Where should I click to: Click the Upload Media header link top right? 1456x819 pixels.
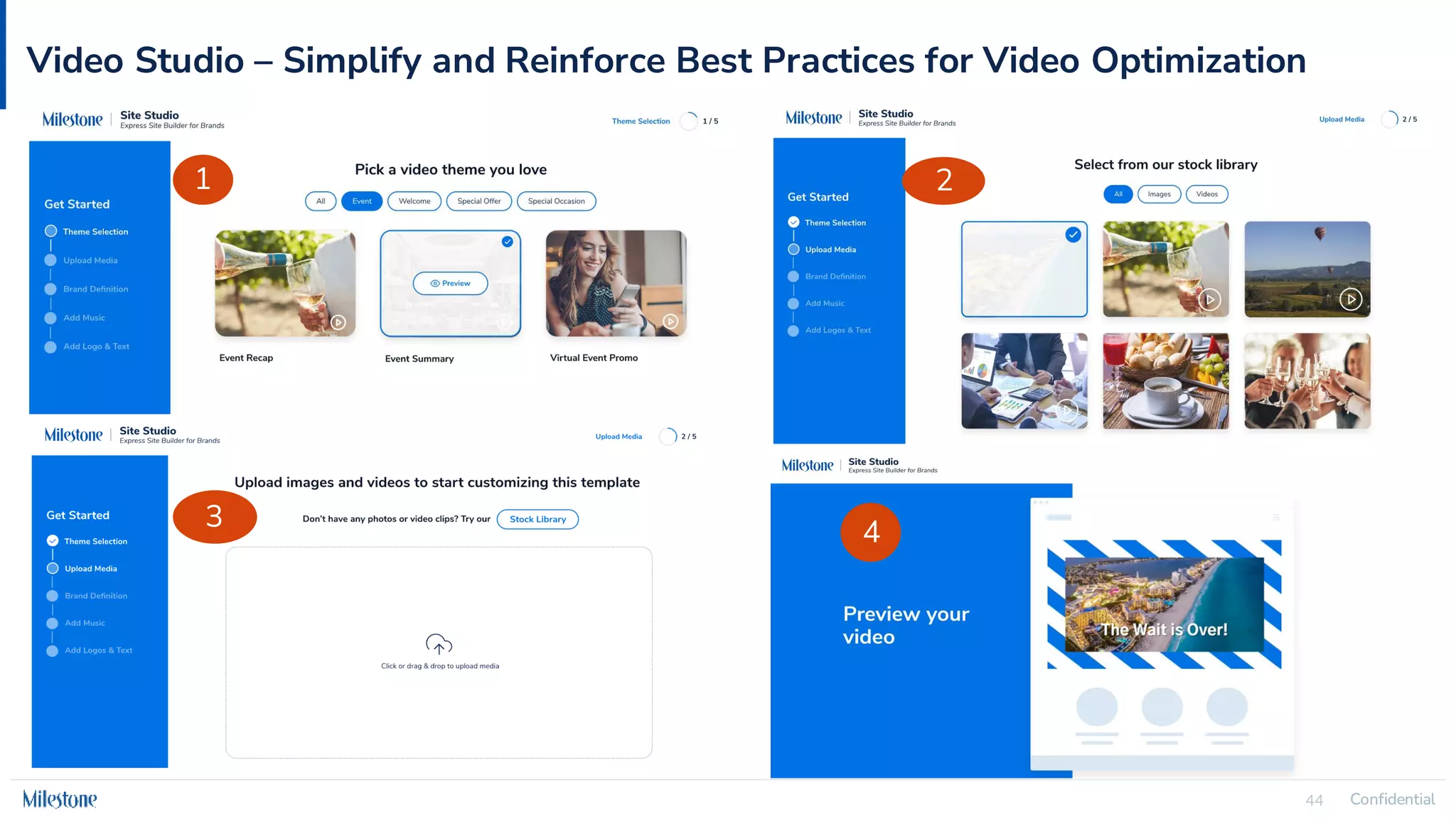point(1342,119)
